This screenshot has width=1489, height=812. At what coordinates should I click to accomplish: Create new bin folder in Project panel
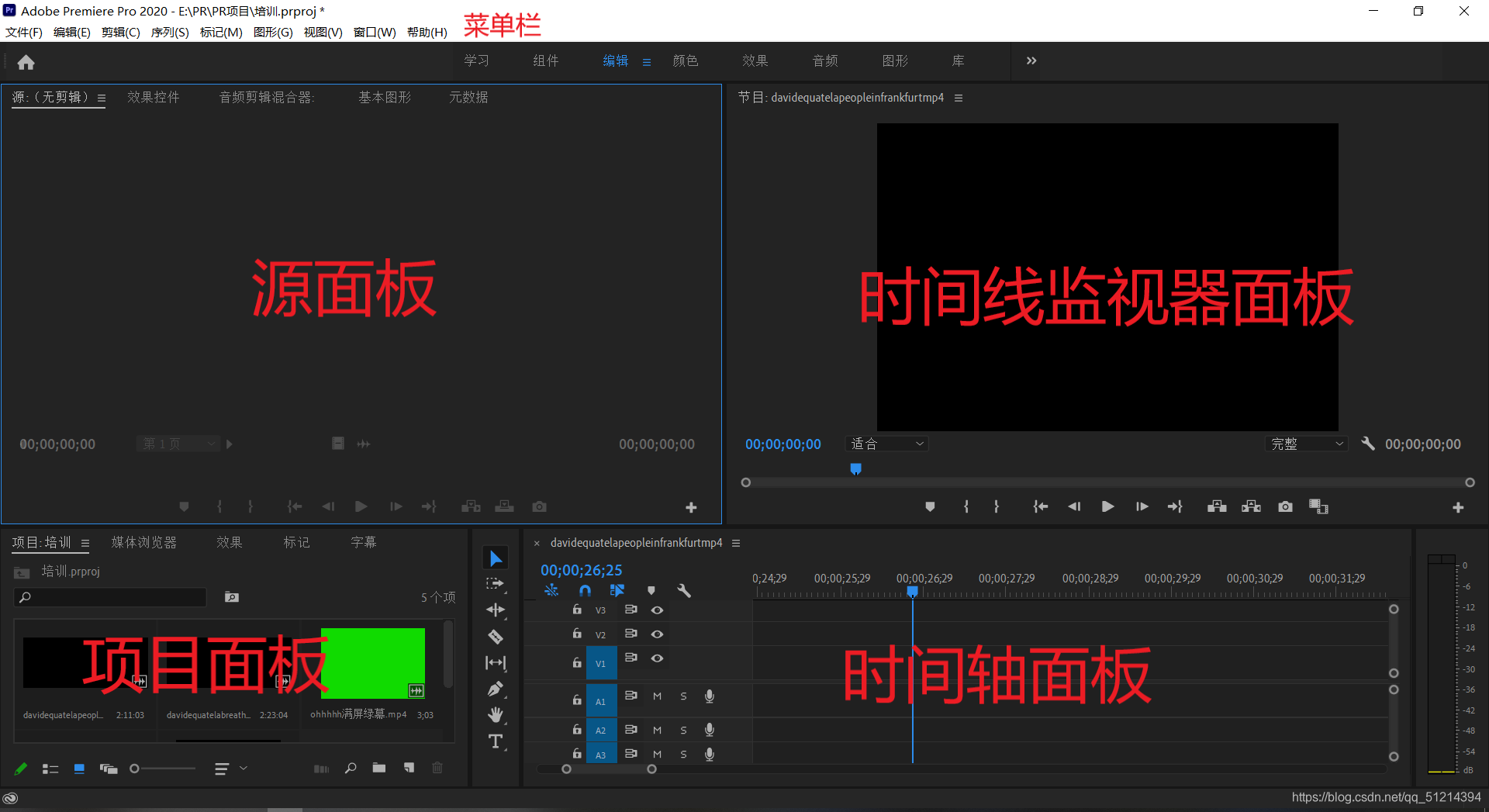coord(379,768)
